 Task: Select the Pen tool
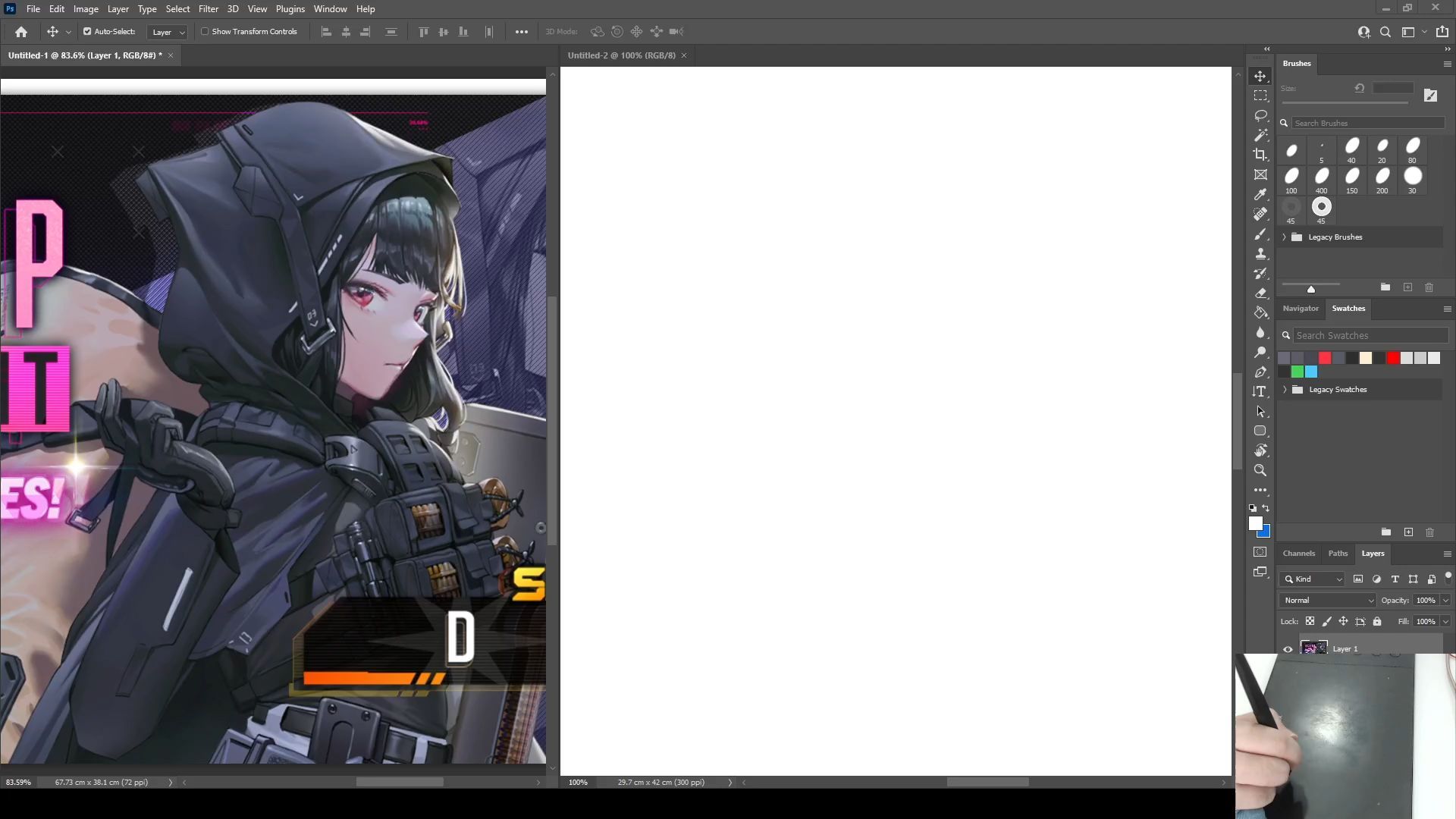tap(1260, 372)
